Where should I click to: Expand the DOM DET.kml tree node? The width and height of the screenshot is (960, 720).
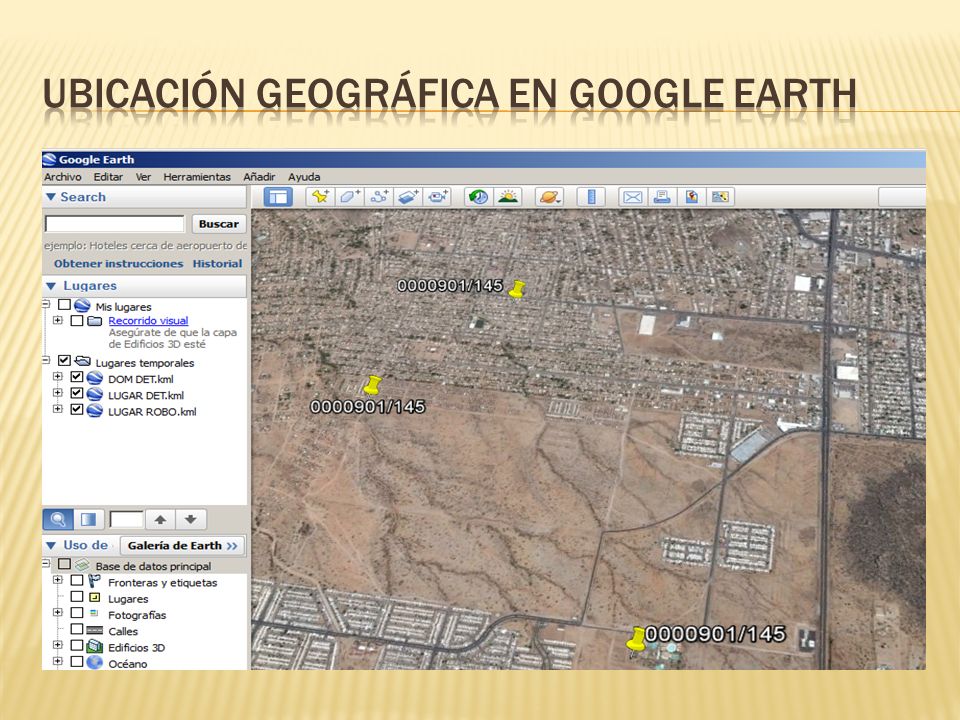click(x=58, y=377)
